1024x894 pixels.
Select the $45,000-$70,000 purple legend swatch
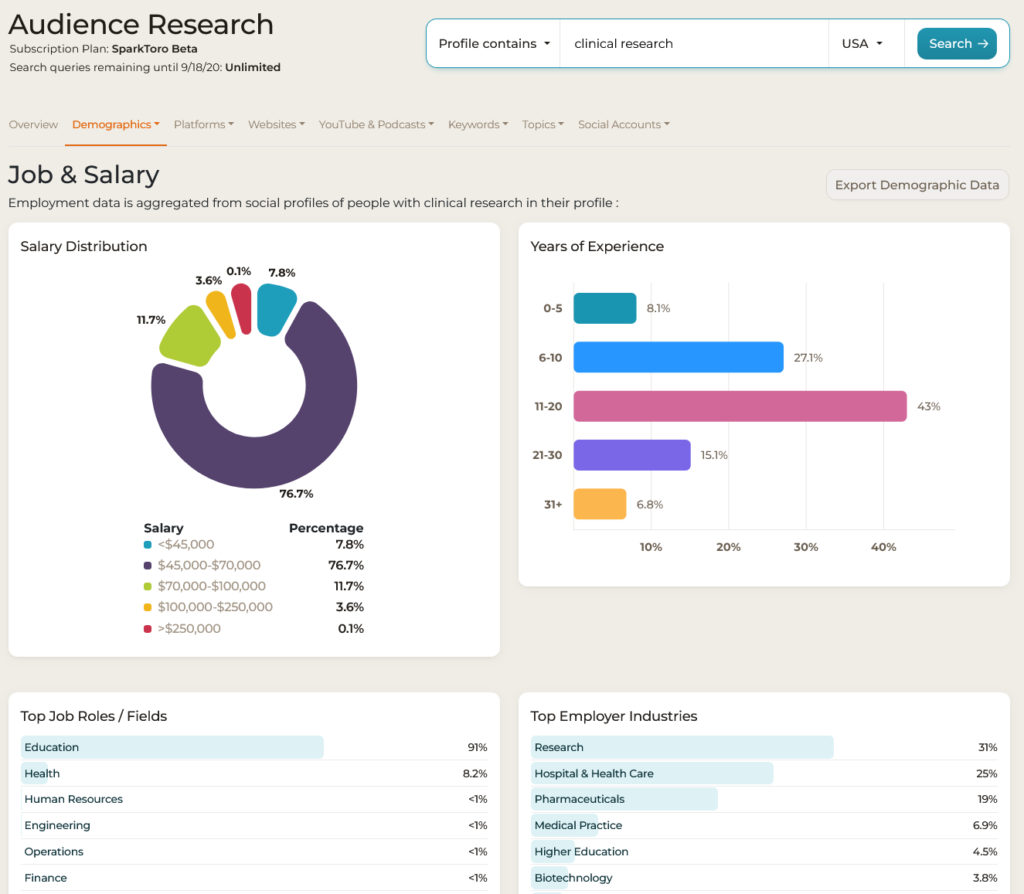coord(148,566)
